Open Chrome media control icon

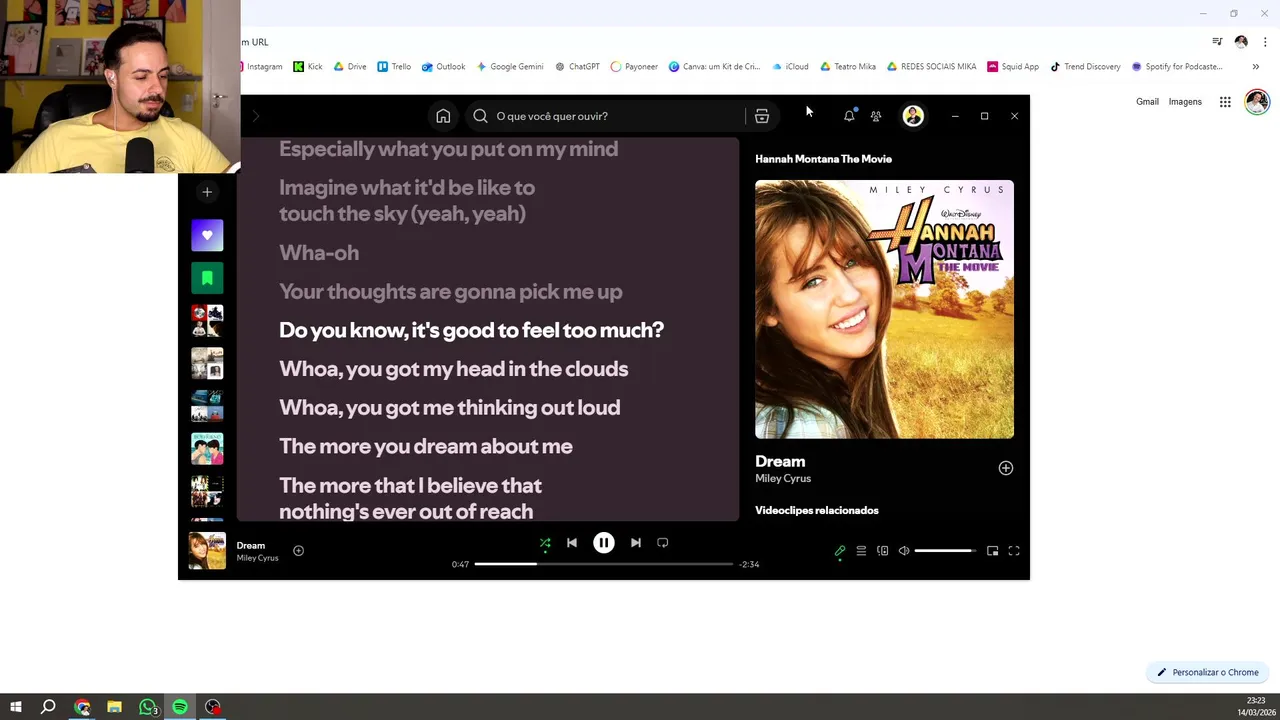click(x=1217, y=42)
